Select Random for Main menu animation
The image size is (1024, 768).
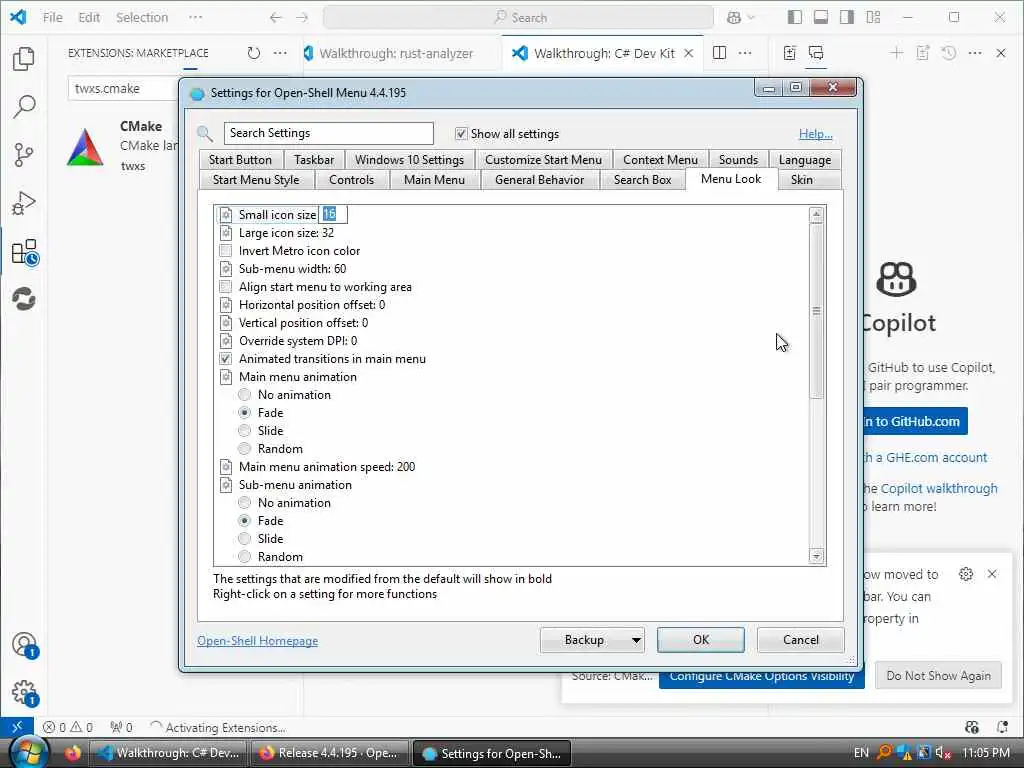pos(244,449)
